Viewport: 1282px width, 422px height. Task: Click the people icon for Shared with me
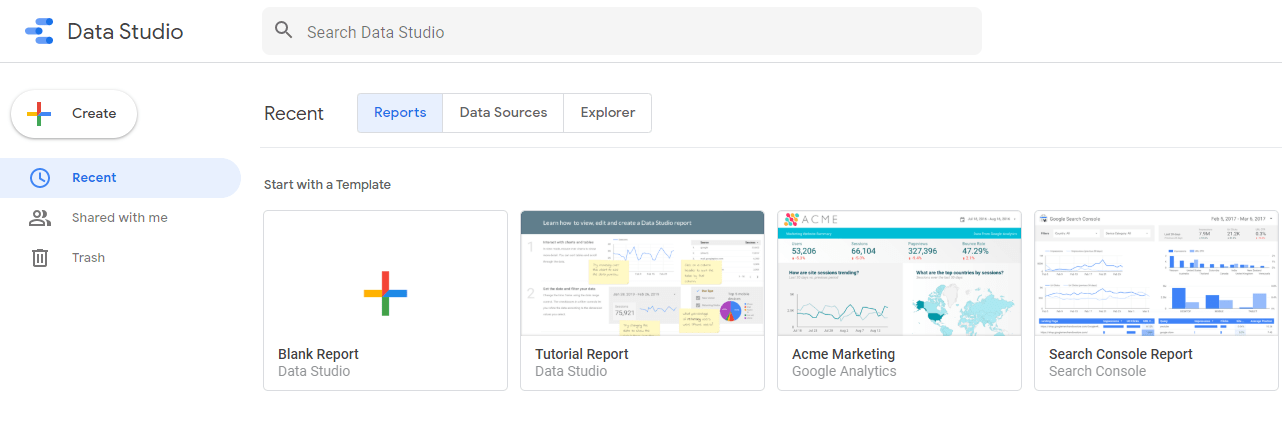tap(40, 218)
